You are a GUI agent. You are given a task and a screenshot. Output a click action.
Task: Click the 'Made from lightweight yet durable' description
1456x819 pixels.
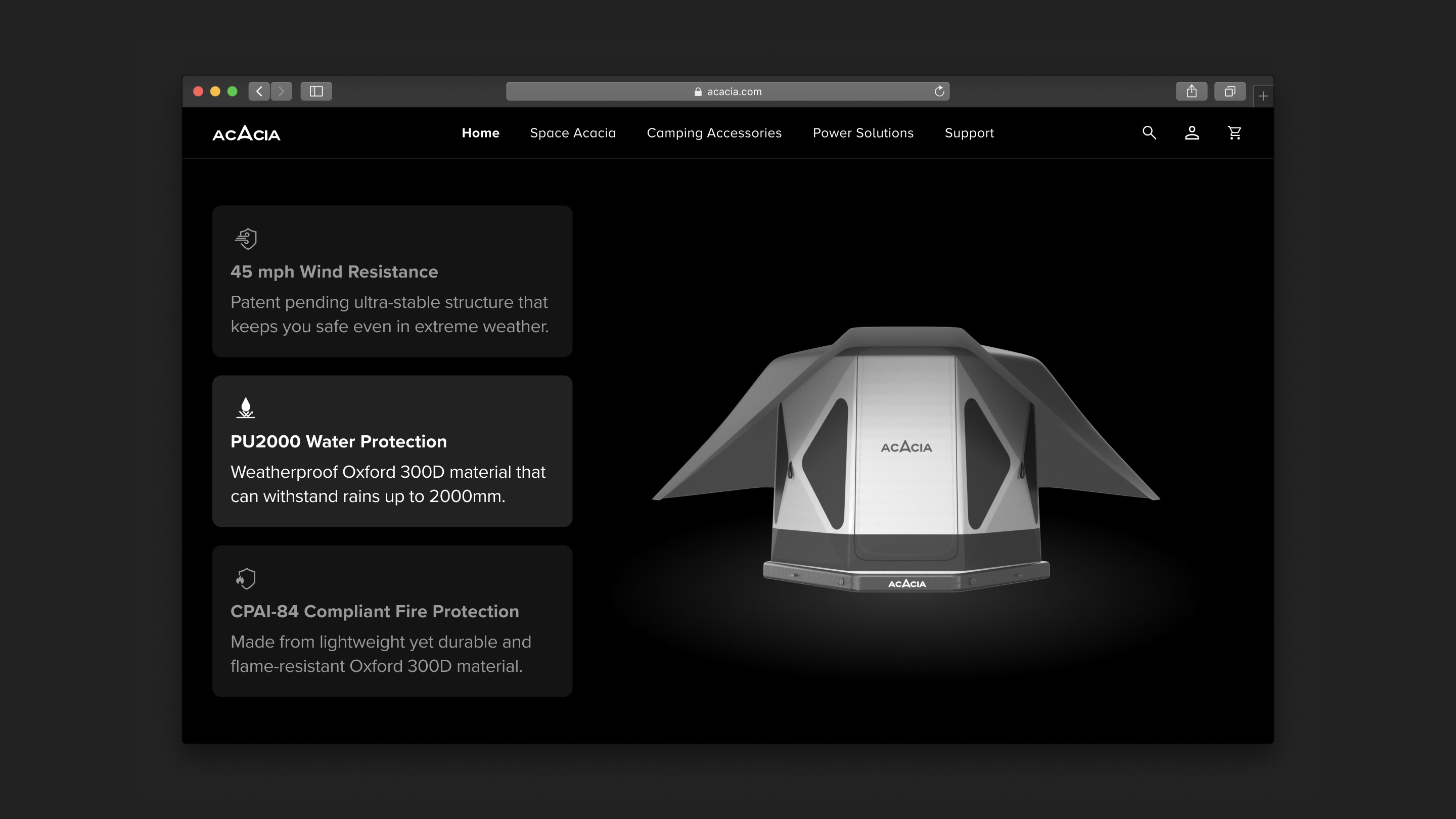click(x=381, y=654)
